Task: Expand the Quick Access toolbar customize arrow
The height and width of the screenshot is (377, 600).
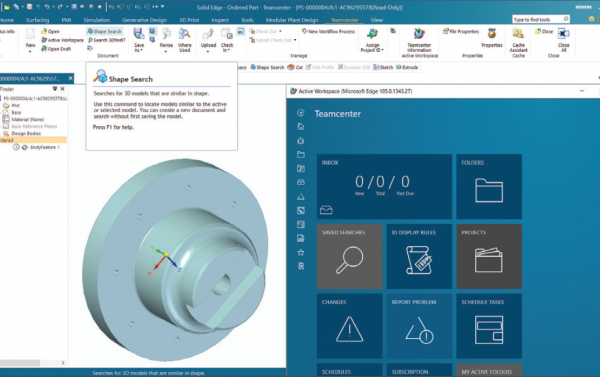Action: pyautogui.click(x=163, y=7)
